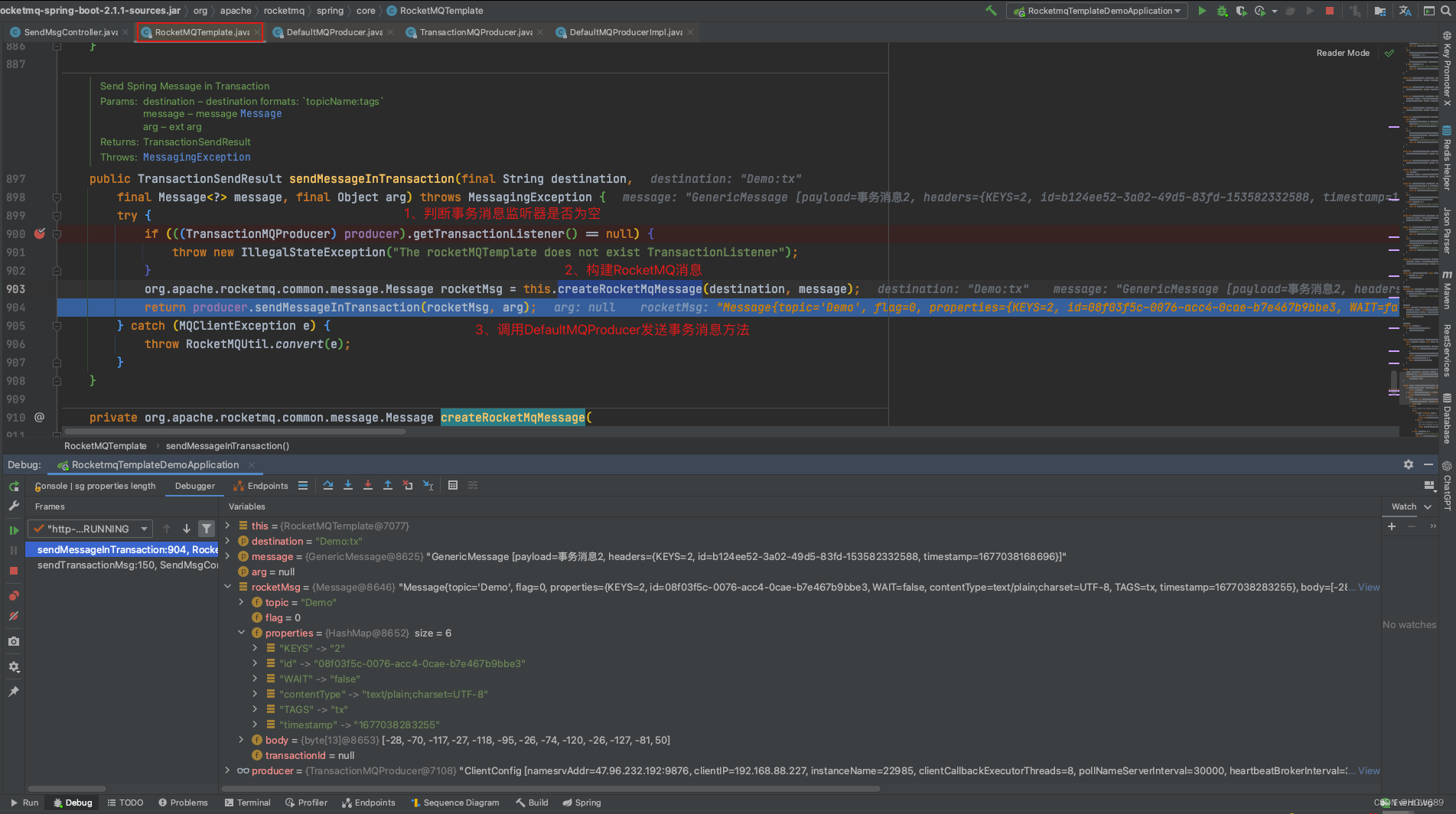Expand the 'producer' variable node
Image resolution: width=1456 pixels, height=814 pixels.
click(x=227, y=770)
